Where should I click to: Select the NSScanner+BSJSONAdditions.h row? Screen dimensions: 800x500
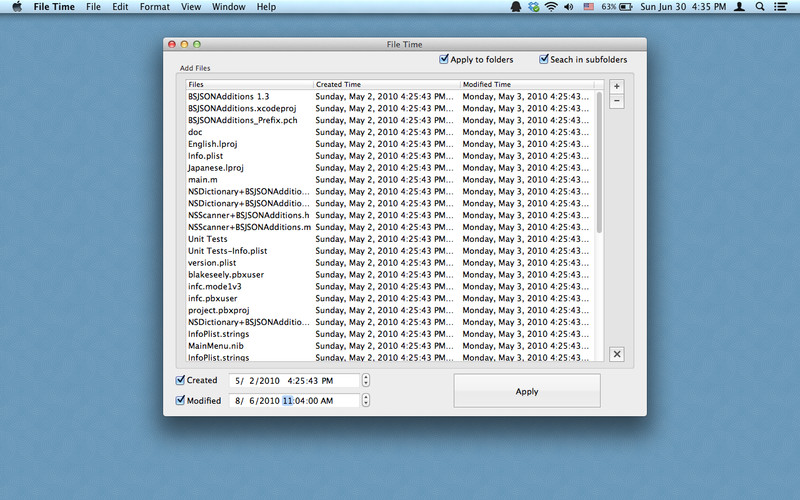coord(390,215)
